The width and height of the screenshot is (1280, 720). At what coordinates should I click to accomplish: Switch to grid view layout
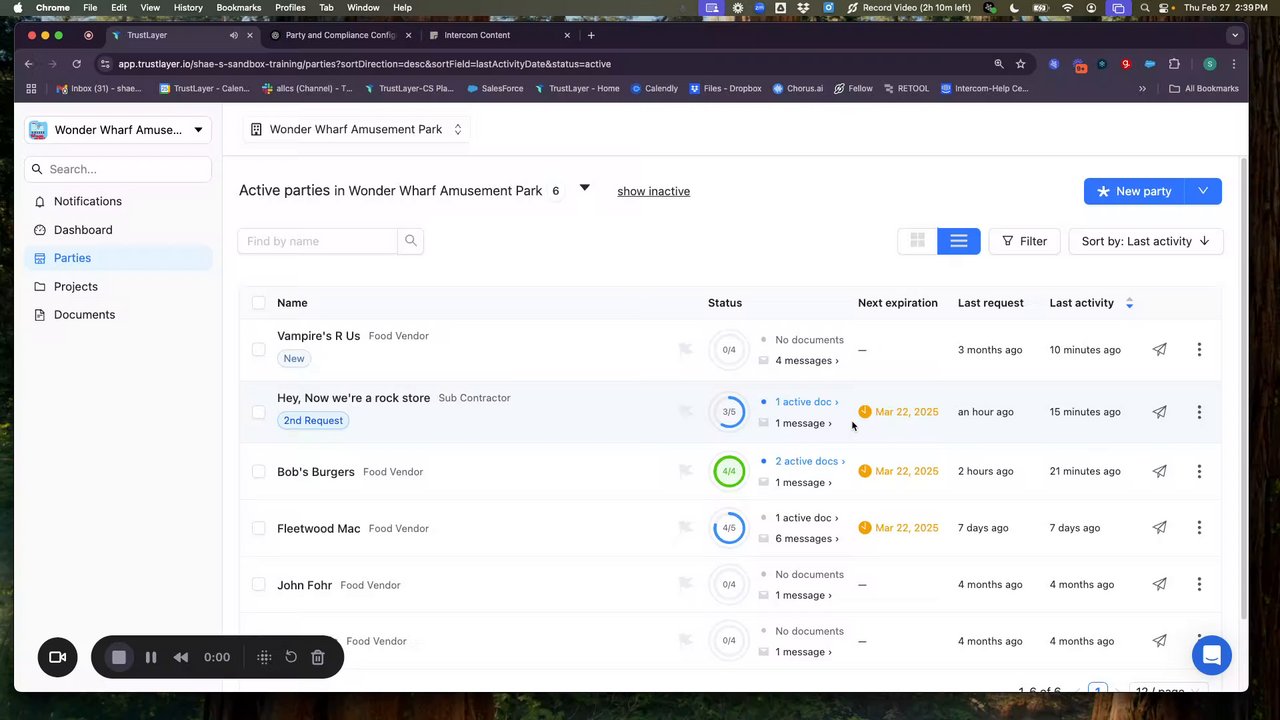(x=917, y=241)
